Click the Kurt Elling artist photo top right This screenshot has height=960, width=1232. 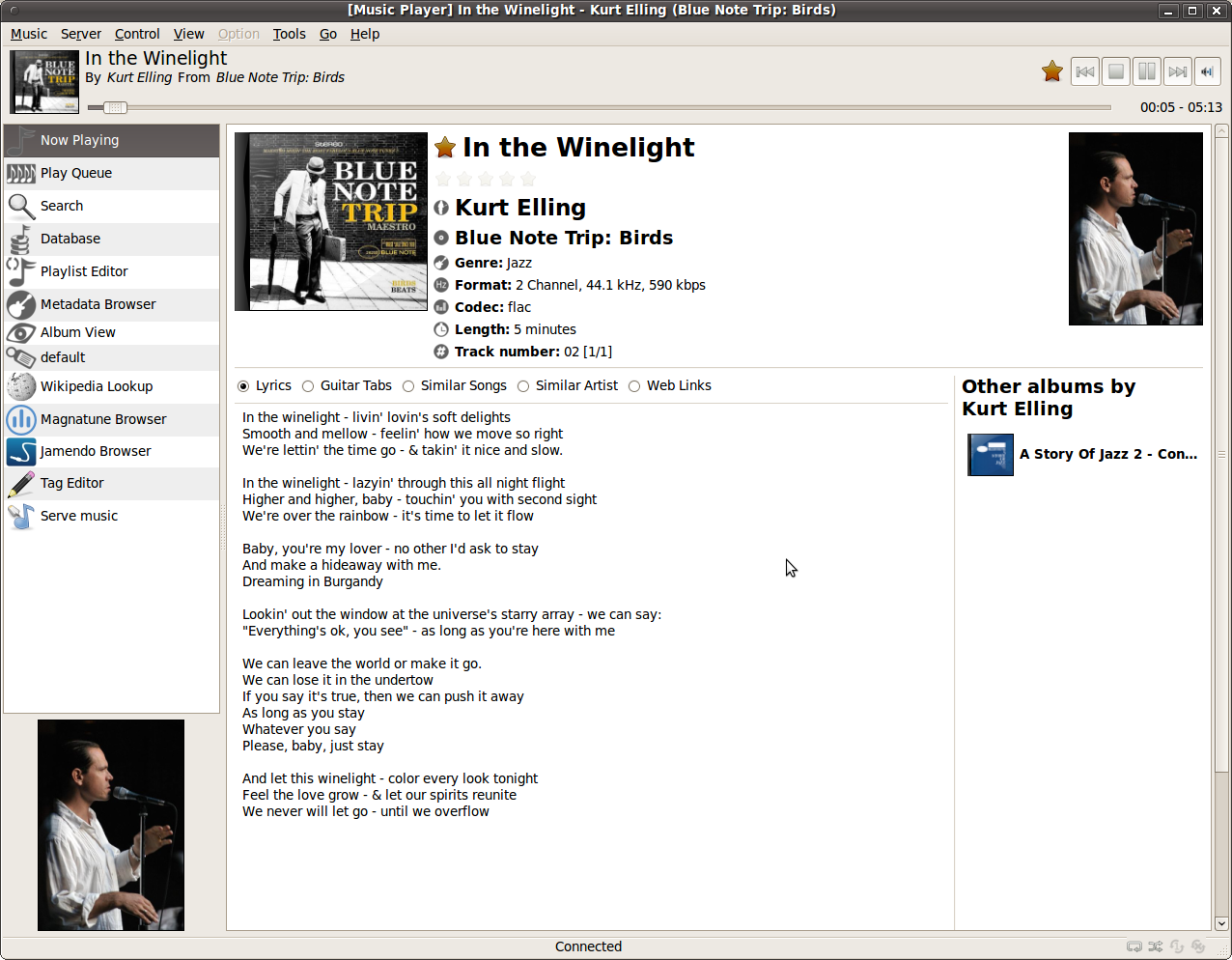pos(1135,229)
